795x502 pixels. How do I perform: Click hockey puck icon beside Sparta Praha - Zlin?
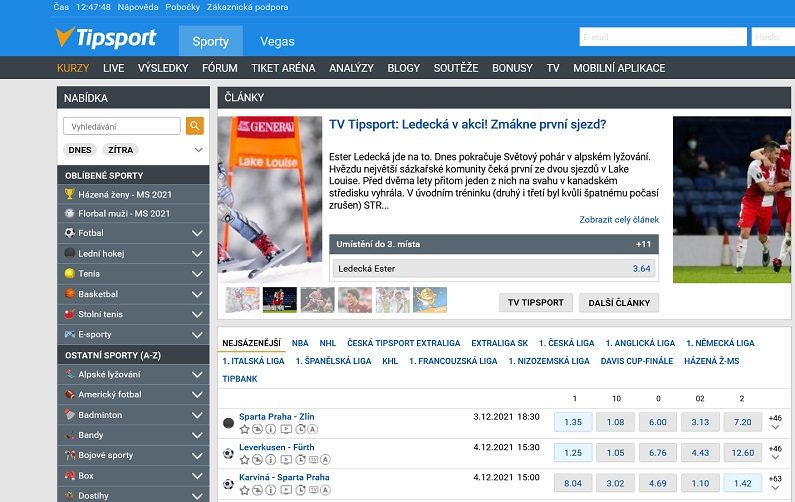tap(229, 423)
